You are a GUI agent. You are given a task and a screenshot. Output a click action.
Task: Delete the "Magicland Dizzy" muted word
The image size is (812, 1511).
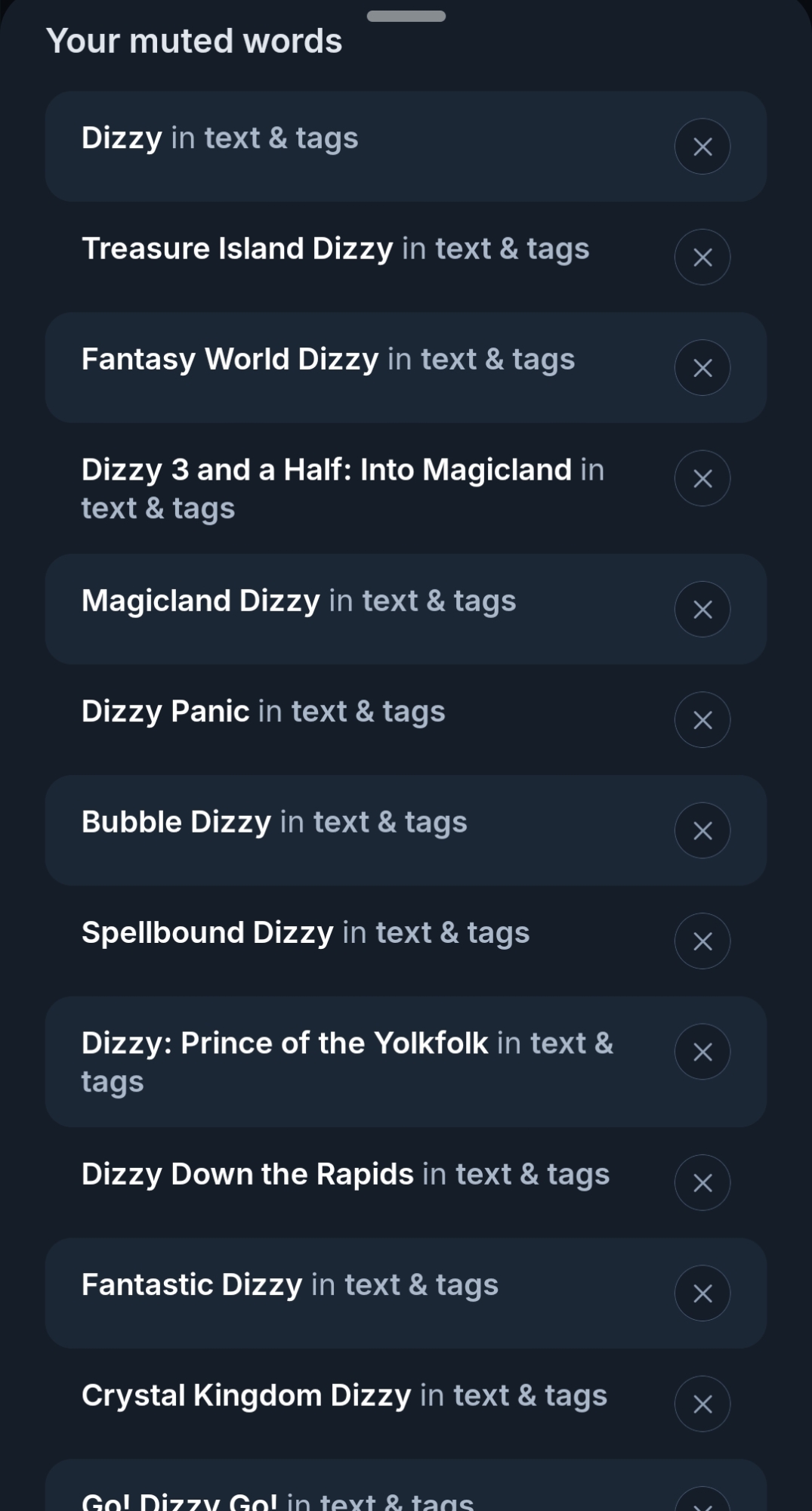(702, 609)
